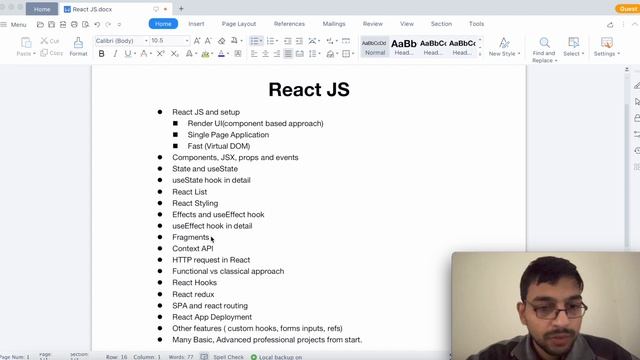Screen dimensions: 640x360
Task: Decrease font size with shrink icon
Action: (208, 41)
